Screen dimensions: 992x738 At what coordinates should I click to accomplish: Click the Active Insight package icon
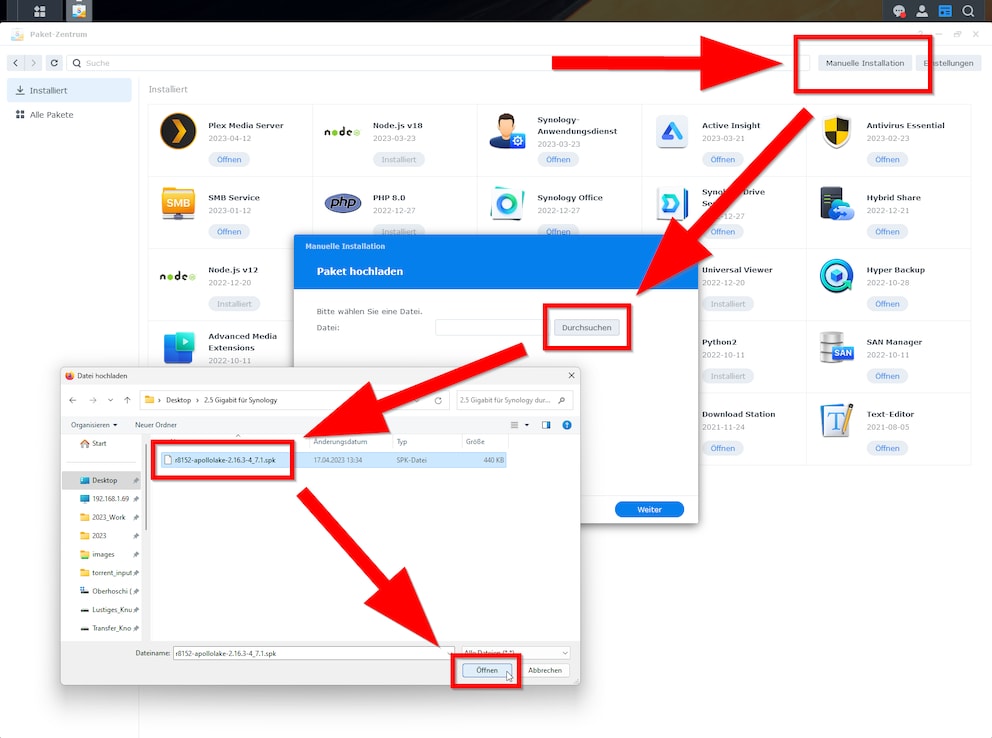click(x=671, y=132)
